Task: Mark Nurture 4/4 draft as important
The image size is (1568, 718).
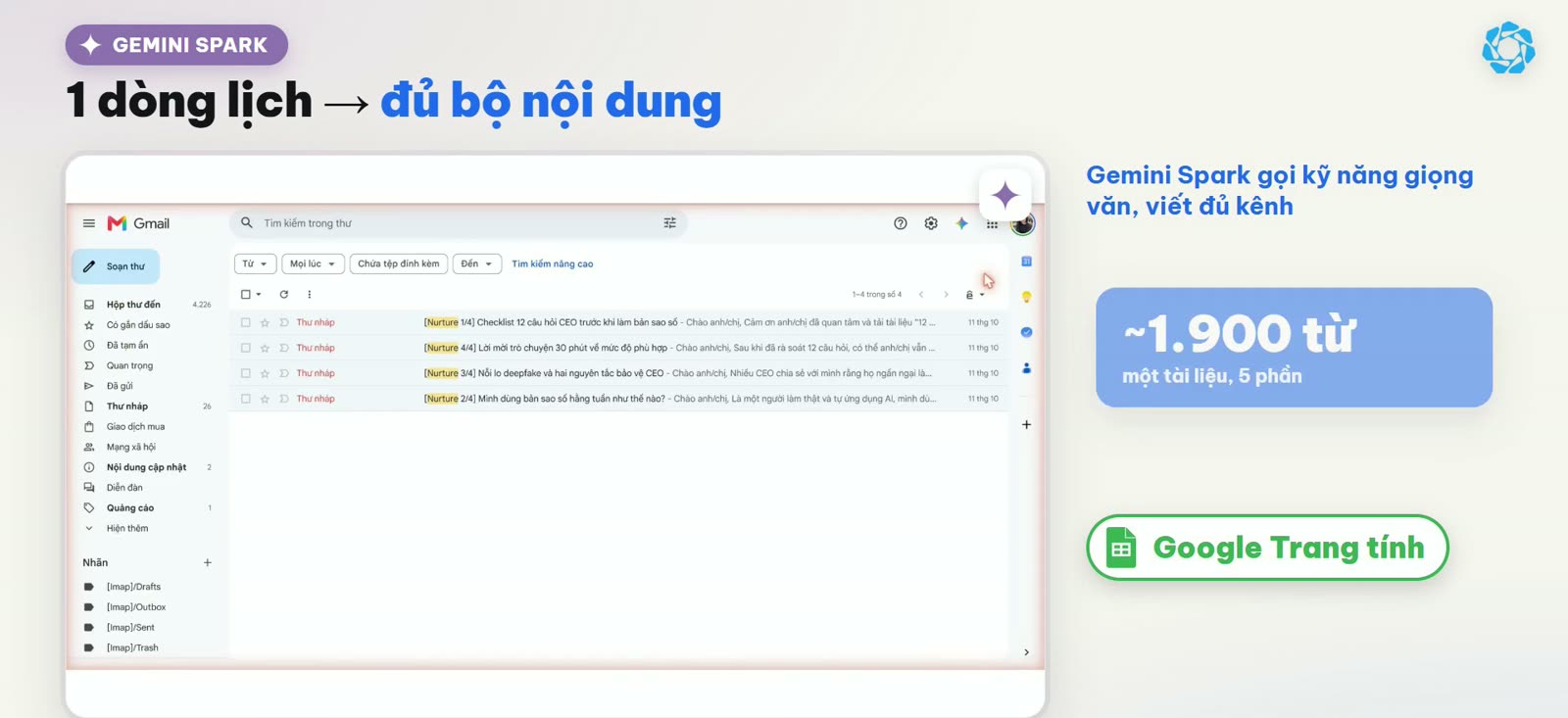Action: point(283,348)
